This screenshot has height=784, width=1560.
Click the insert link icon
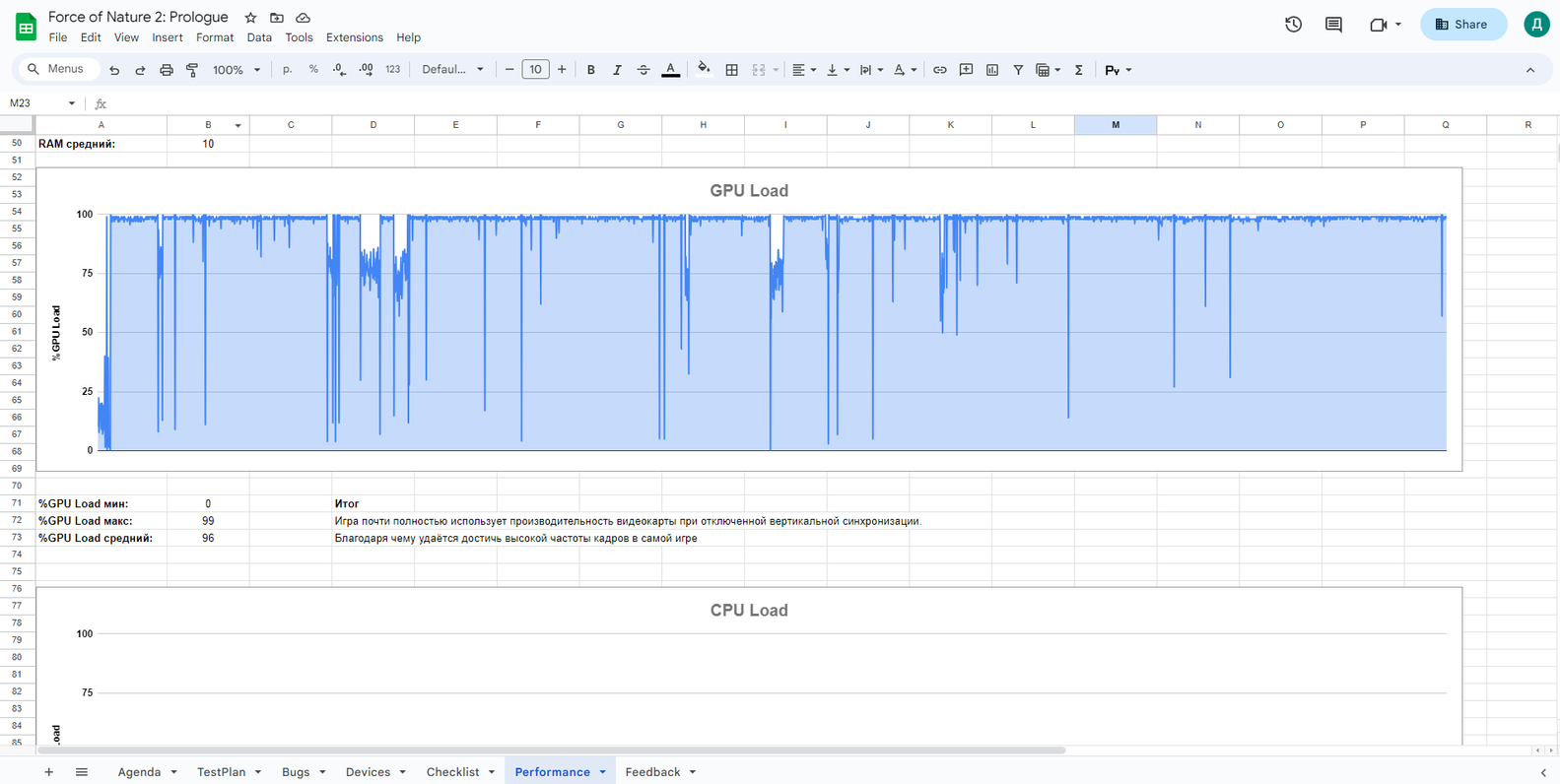(939, 70)
